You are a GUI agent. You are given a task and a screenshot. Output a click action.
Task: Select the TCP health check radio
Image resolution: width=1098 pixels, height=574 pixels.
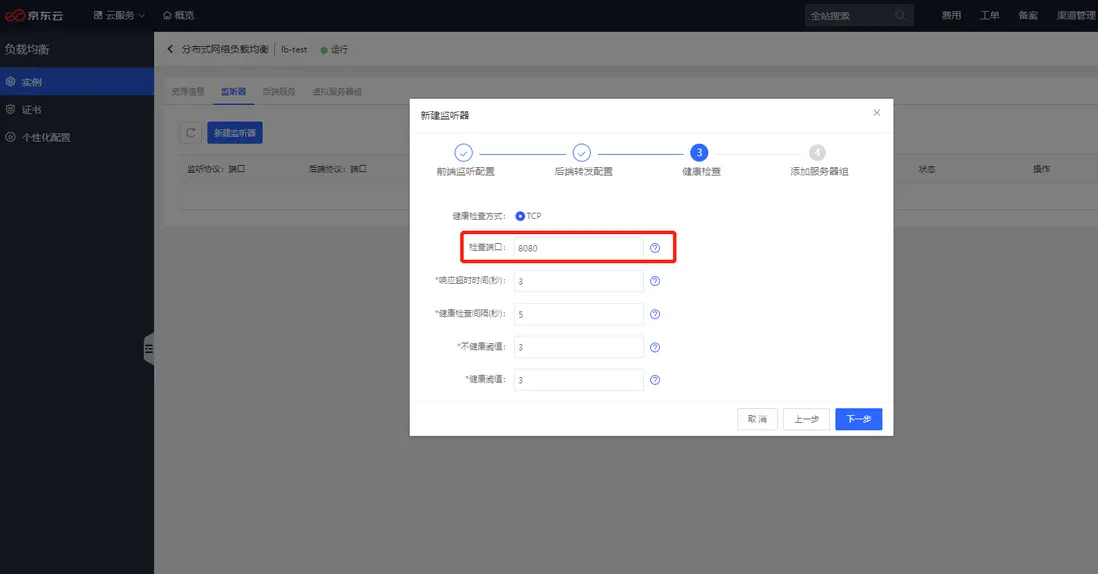pos(520,216)
